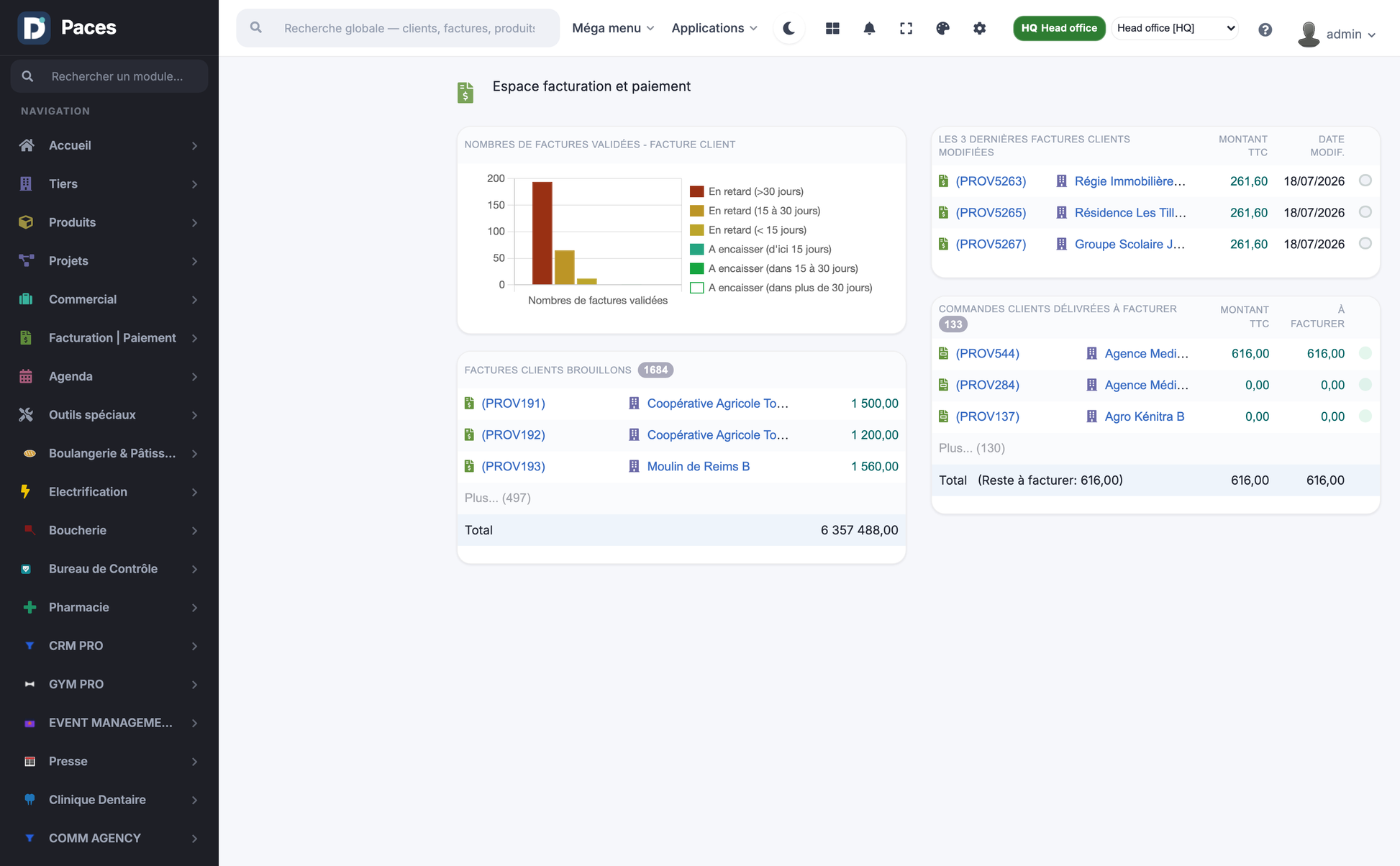The height and width of the screenshot is (866, 1400).
Task: Open EVENT MANAGEME... sidebar item
Action: 109,722
